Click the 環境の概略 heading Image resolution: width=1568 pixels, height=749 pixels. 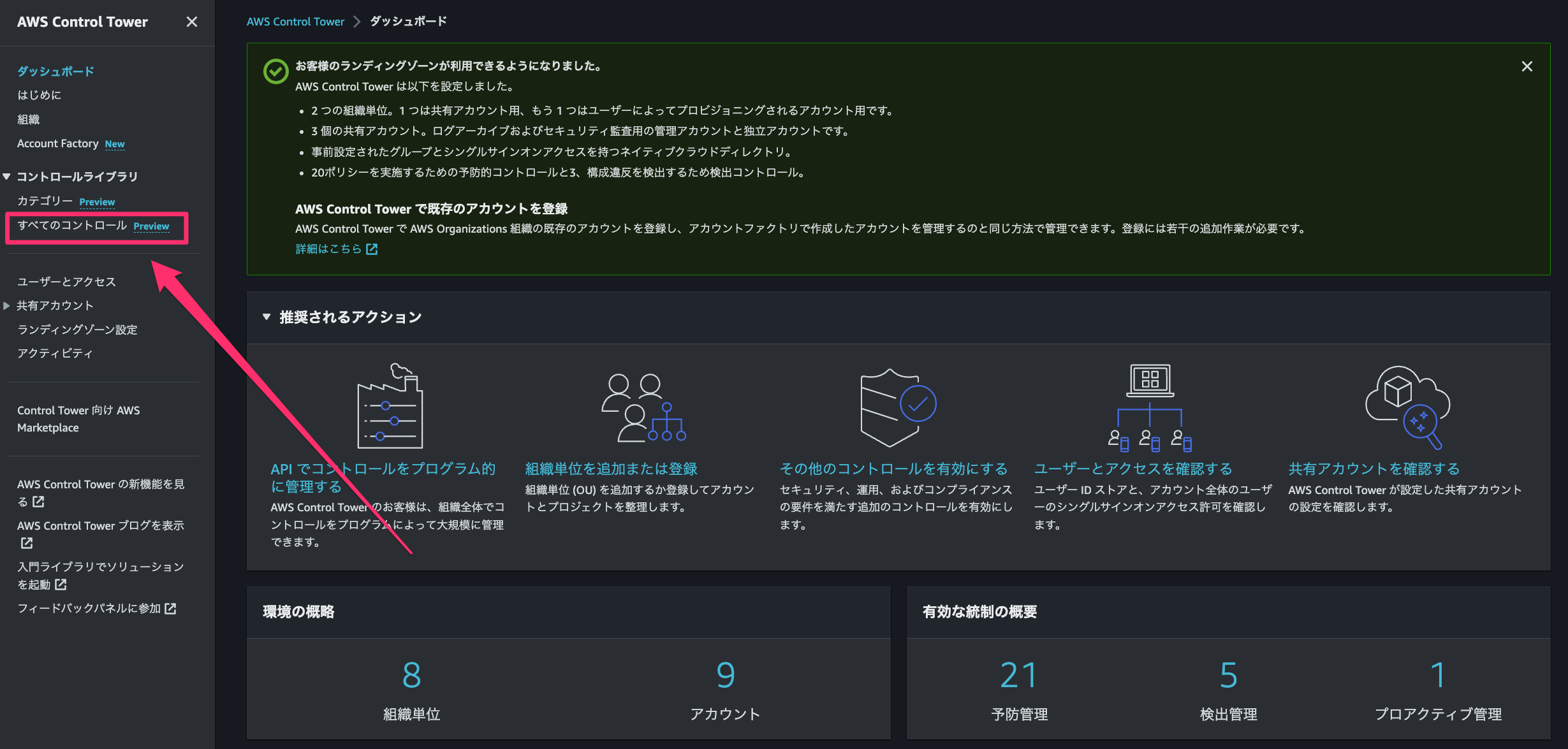point(298,612)
